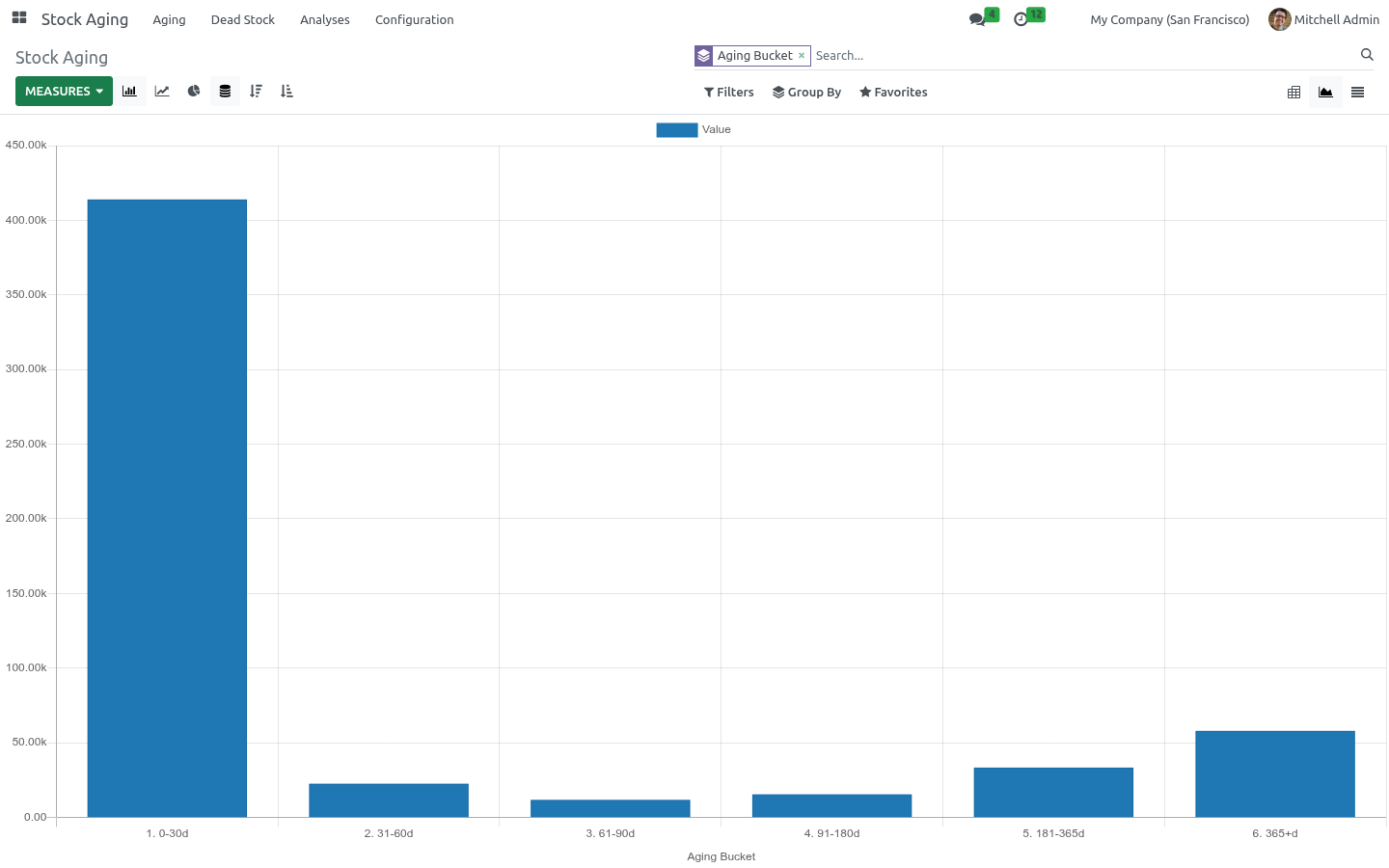Open the conversations chat icon
Image resolution: width=1389 pixels, height=868 pixels.
[977, 19]
